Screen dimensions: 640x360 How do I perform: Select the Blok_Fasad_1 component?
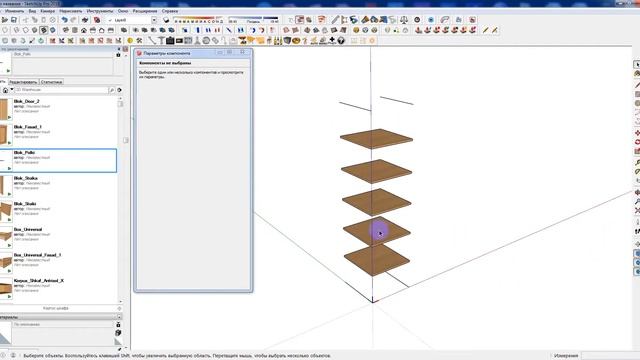(58, 135)
